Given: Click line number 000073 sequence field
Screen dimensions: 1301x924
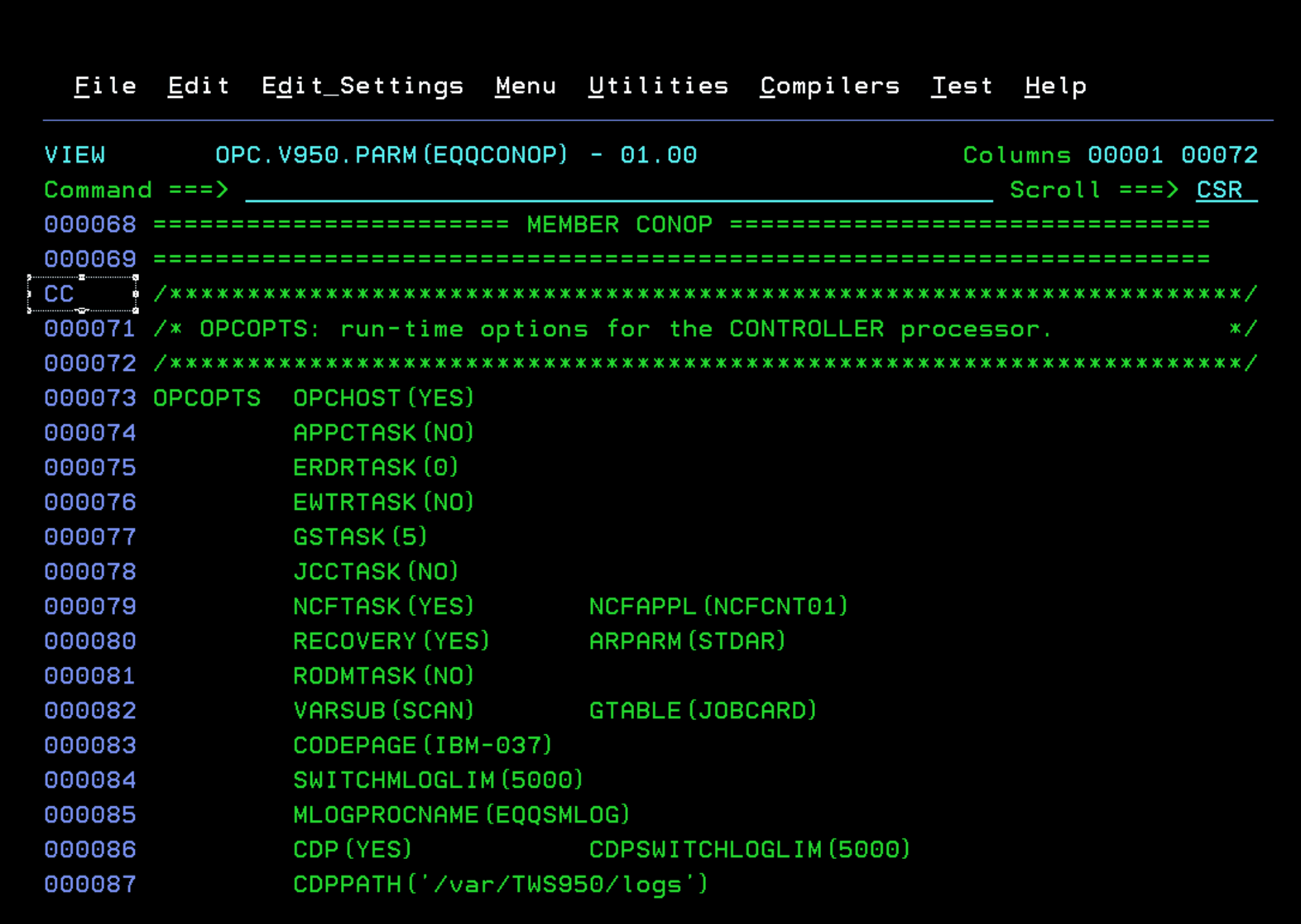Looking at the screenshot, I should [x=90, y=398].
